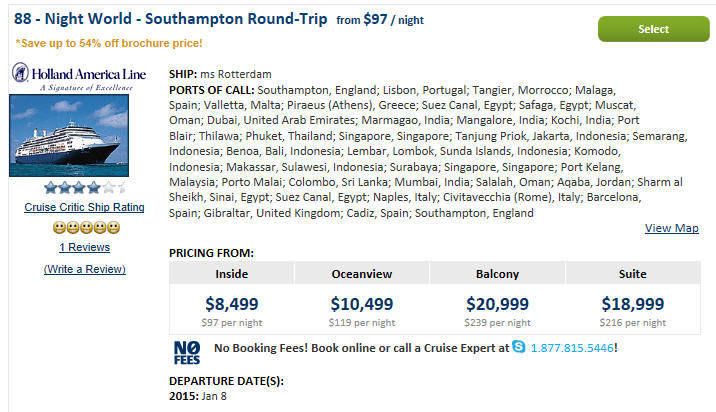Screen dimensions: 716x412
Task: Open the ms Rotterdam ship photo
Action: click(69, 136)
